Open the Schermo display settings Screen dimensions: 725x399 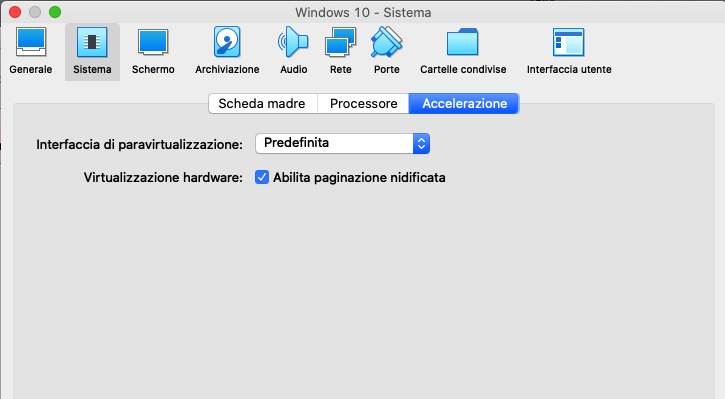point(153,51)
